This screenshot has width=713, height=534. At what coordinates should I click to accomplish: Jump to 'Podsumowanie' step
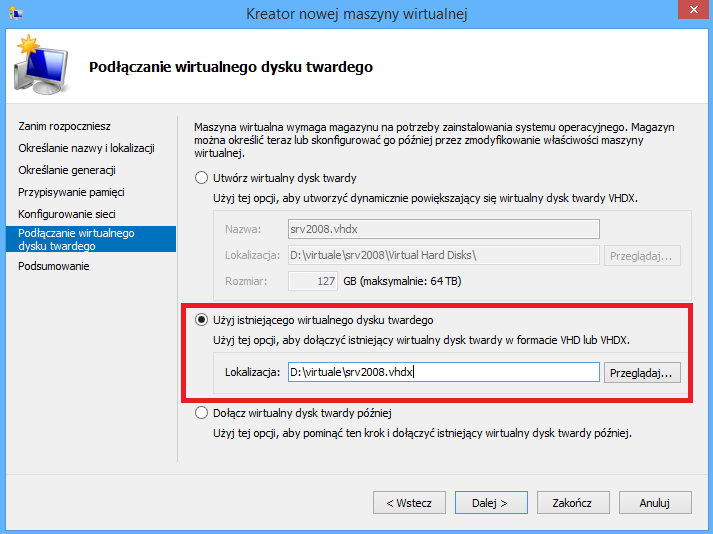[x=54, y=266]
